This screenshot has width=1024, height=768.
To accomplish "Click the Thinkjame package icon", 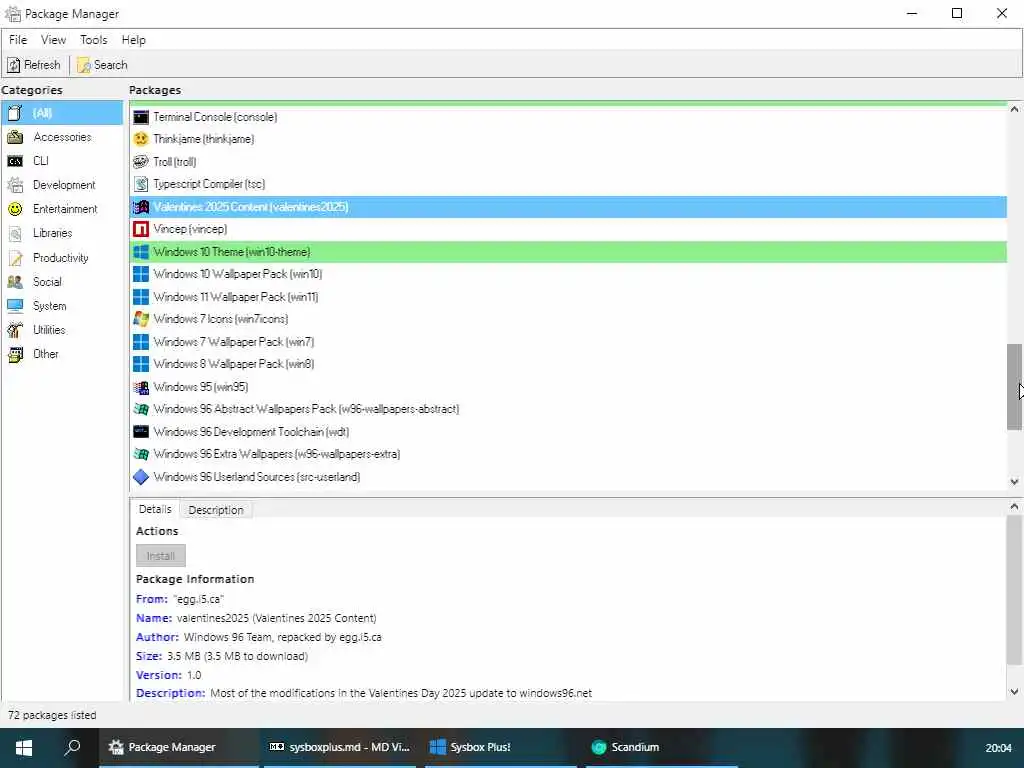I will [x=140, y=139].
